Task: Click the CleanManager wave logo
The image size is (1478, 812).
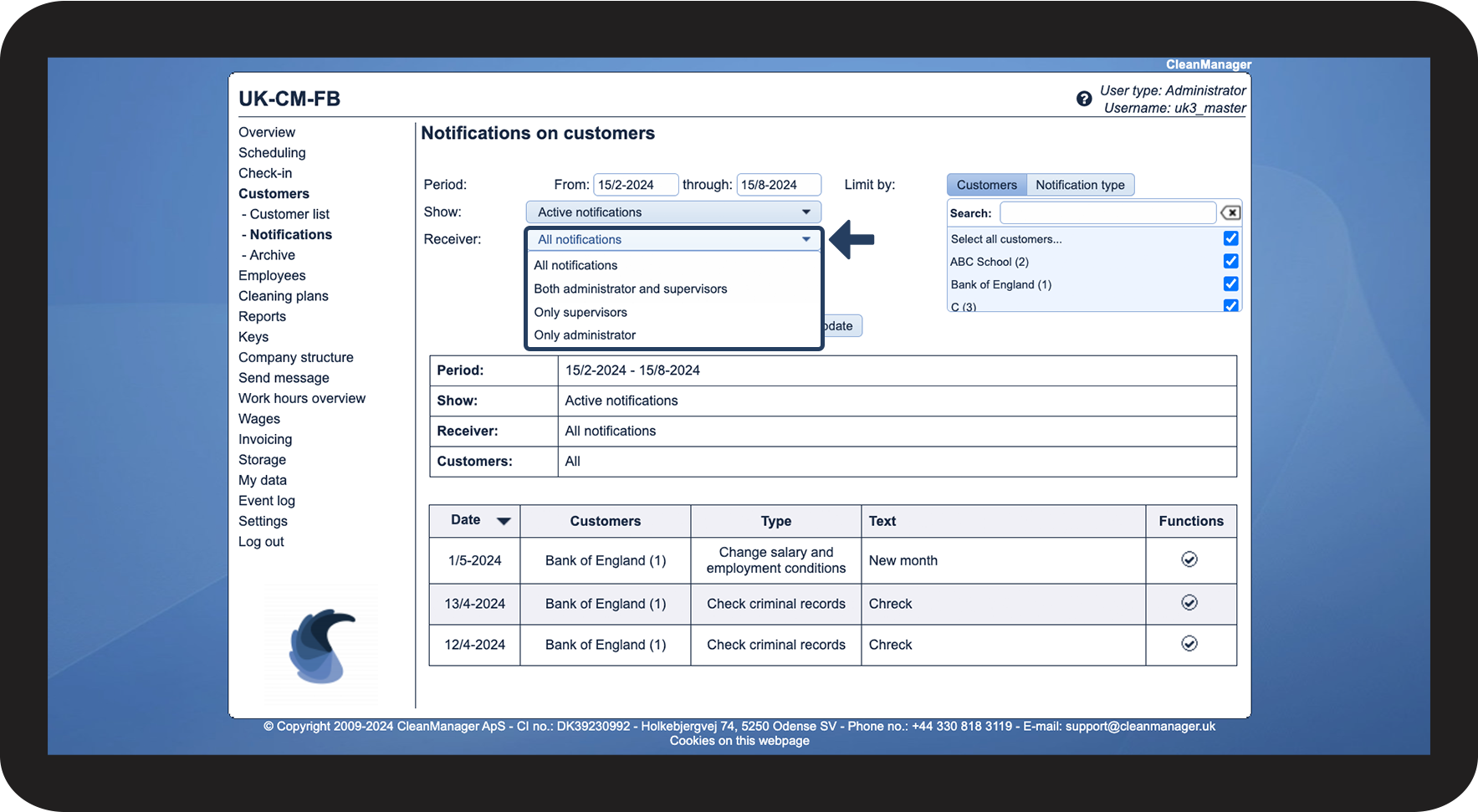Action: click(x=322, y=645)
